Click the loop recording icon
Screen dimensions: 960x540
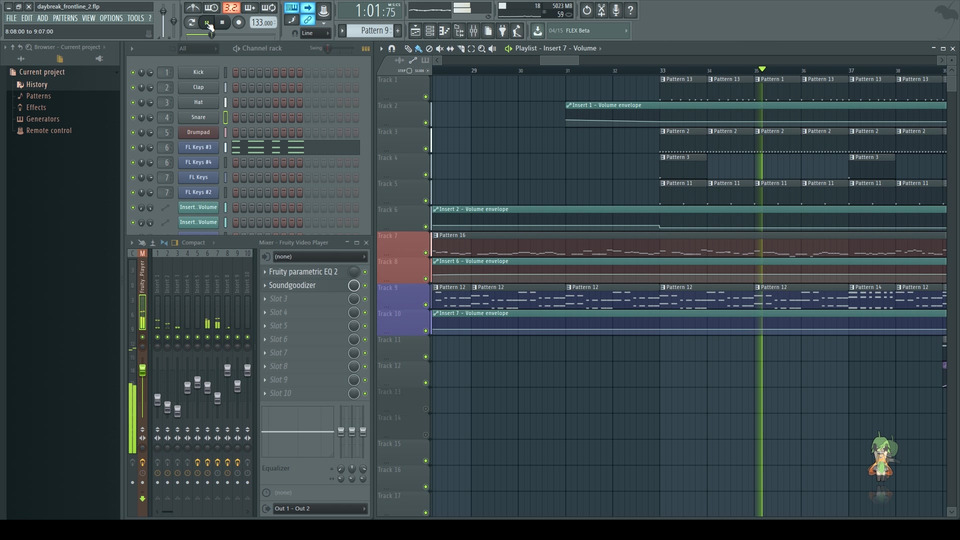click(269, 8)
